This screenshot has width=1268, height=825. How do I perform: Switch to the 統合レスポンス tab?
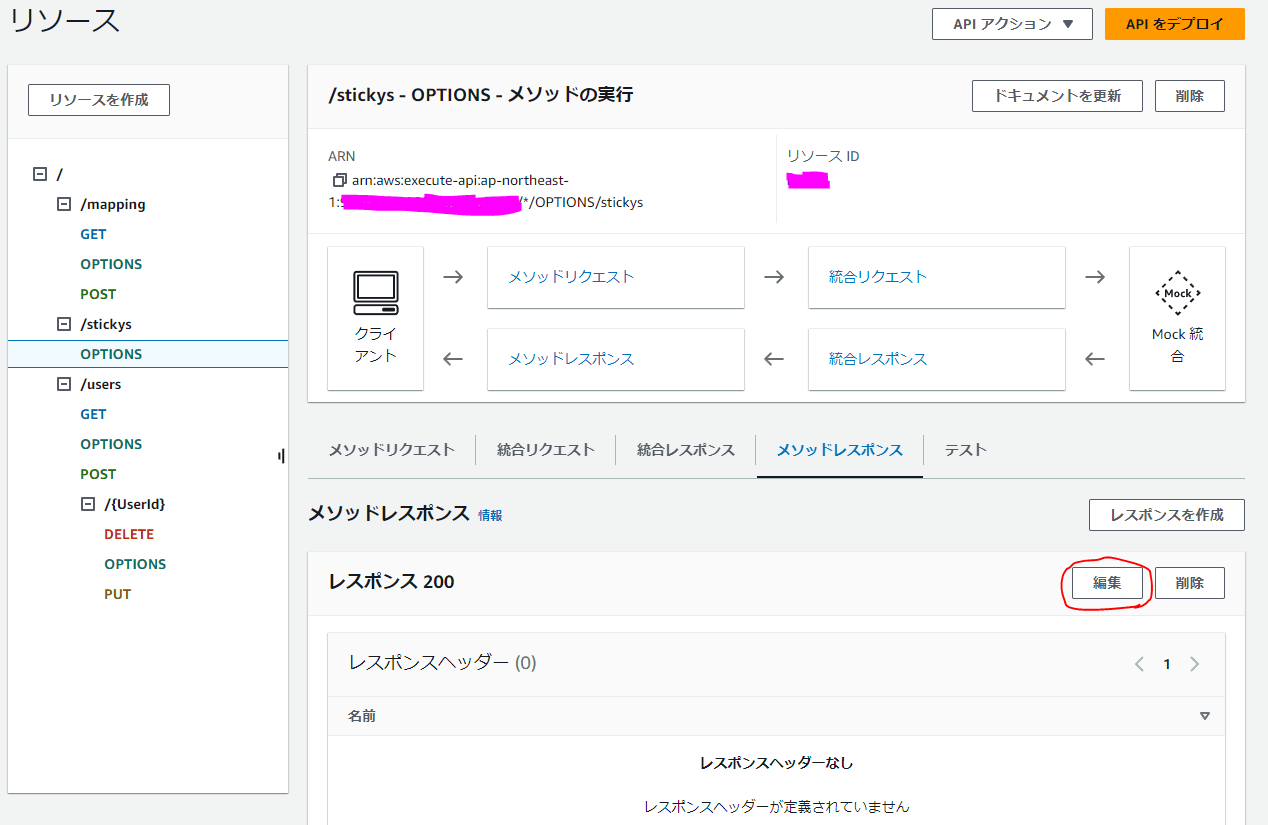(x=684, y=450)
